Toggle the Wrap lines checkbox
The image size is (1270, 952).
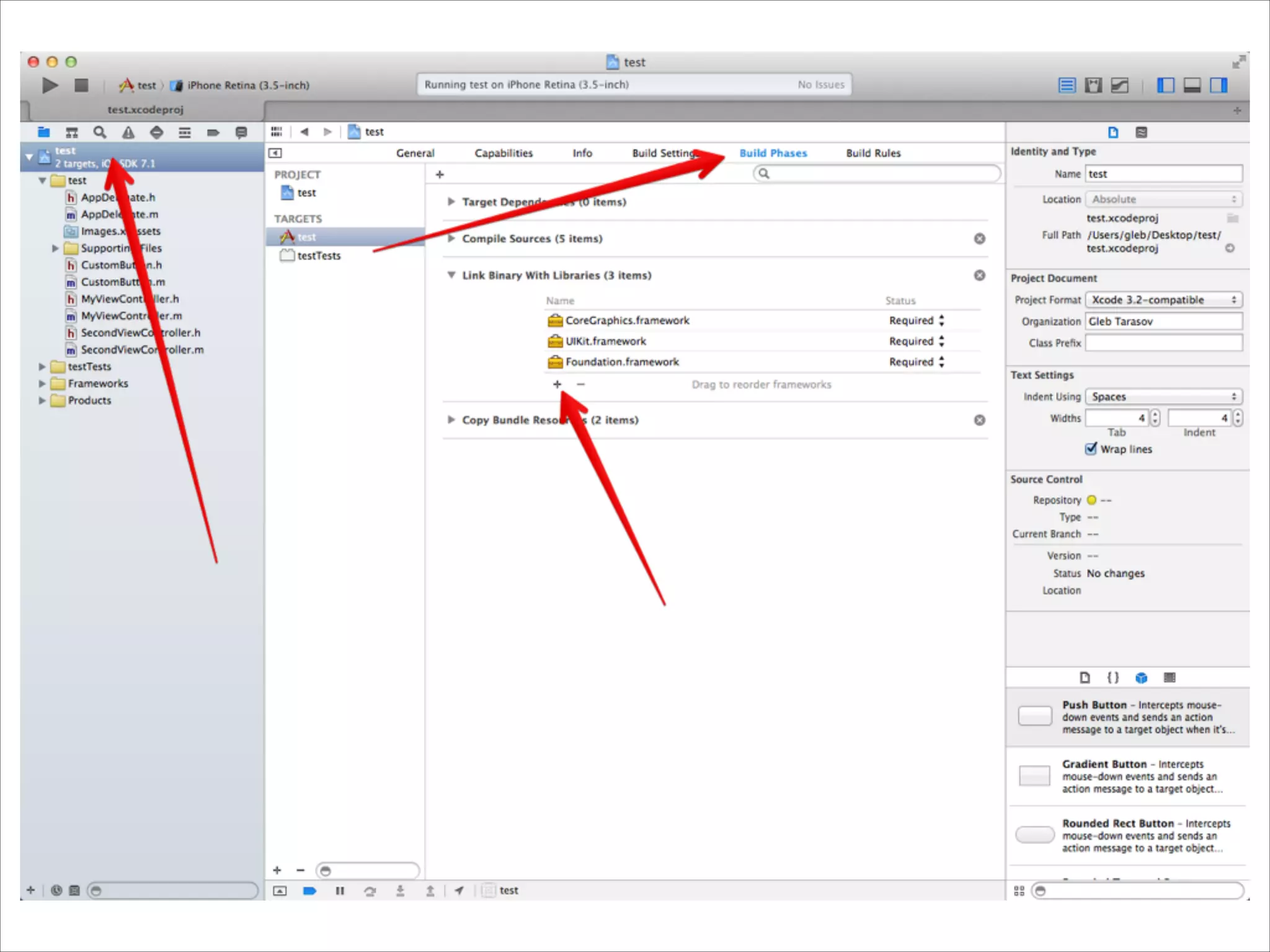click(x=1091, y=449)
